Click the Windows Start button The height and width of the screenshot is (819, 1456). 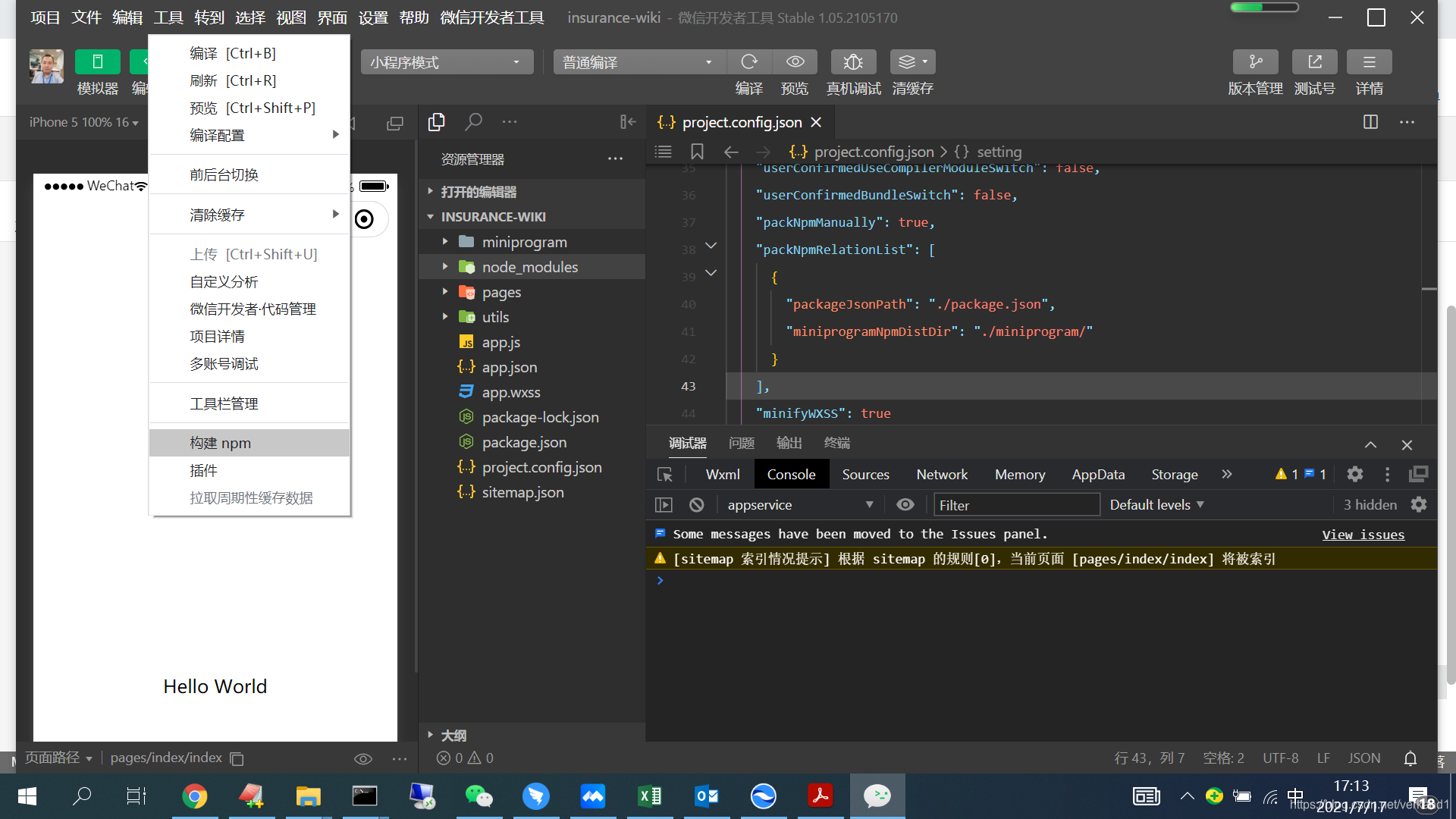(x=27, y=796)
